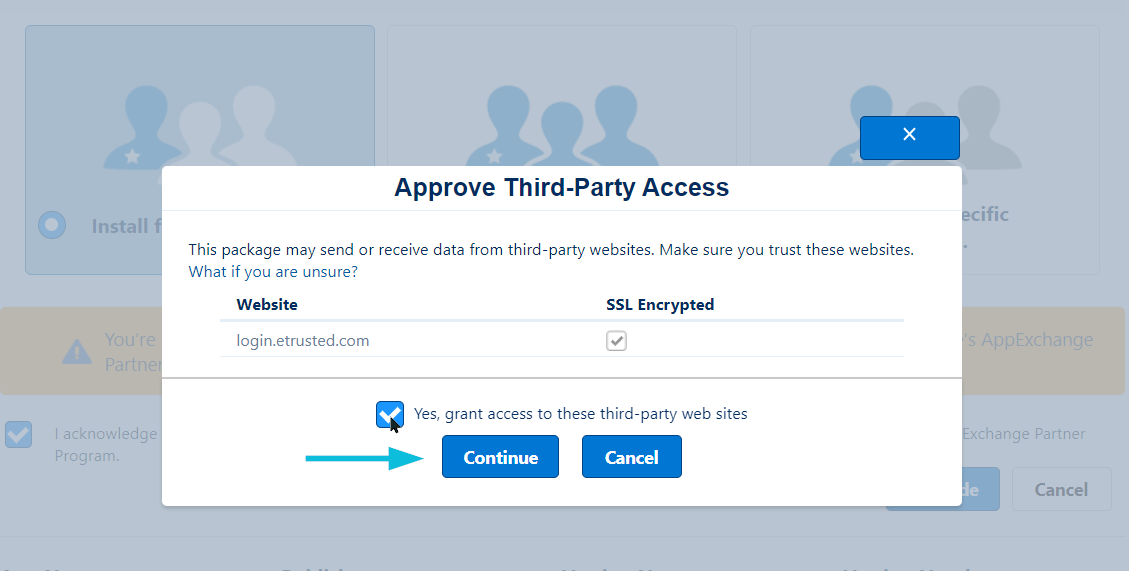Click the cyan arrow pointing to Continue
This screenshot has height=571, width=1129.
pos(365,458)
